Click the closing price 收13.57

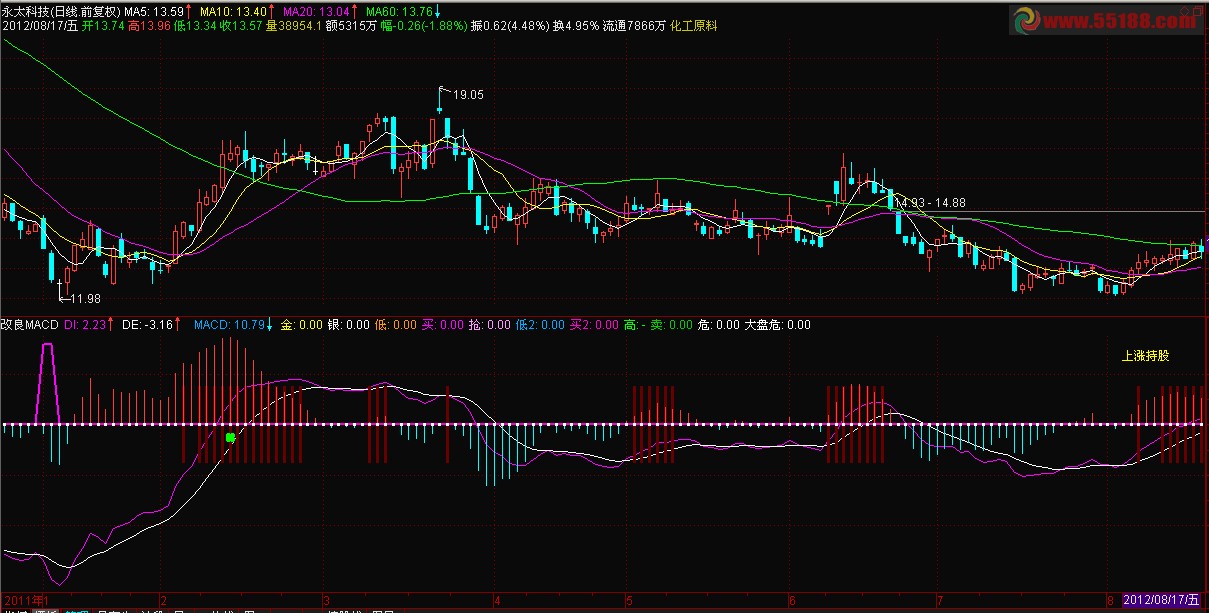pyautogui.click(x=241, y=25)
